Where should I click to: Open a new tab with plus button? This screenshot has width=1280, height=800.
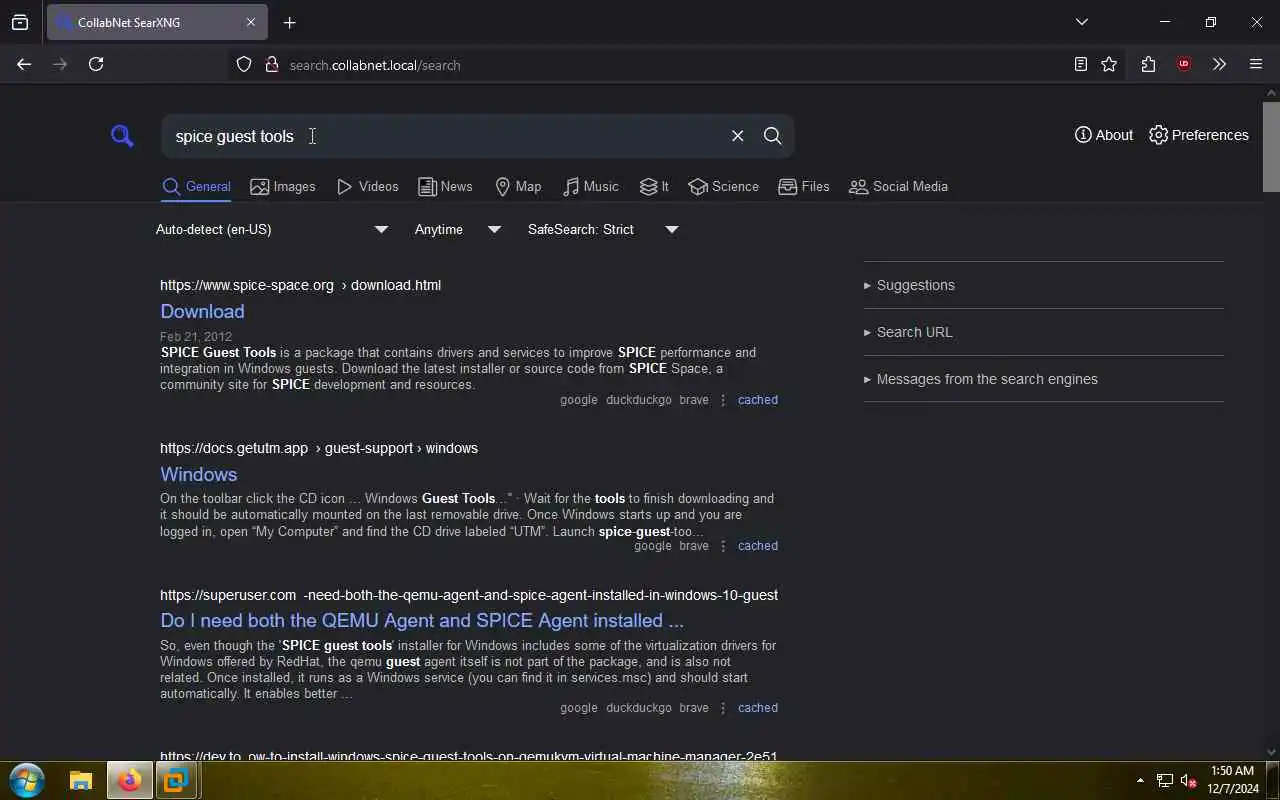[x=290, y=22]
